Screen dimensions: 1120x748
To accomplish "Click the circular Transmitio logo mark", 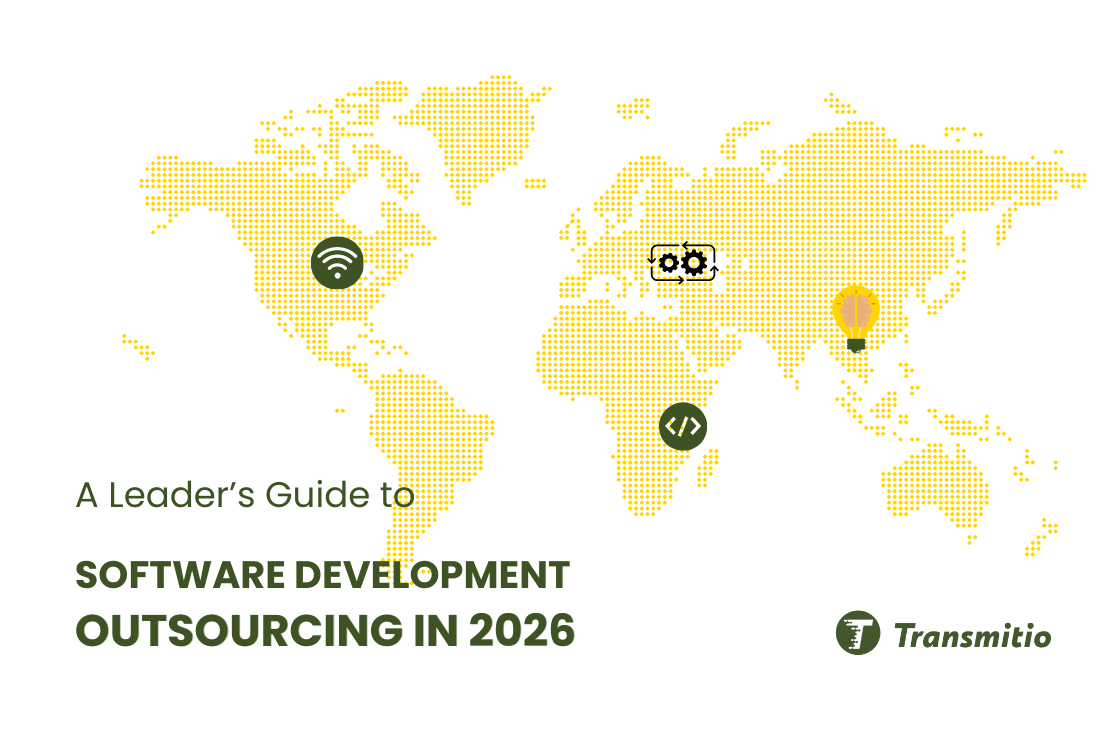I will [x=858, y=631].
